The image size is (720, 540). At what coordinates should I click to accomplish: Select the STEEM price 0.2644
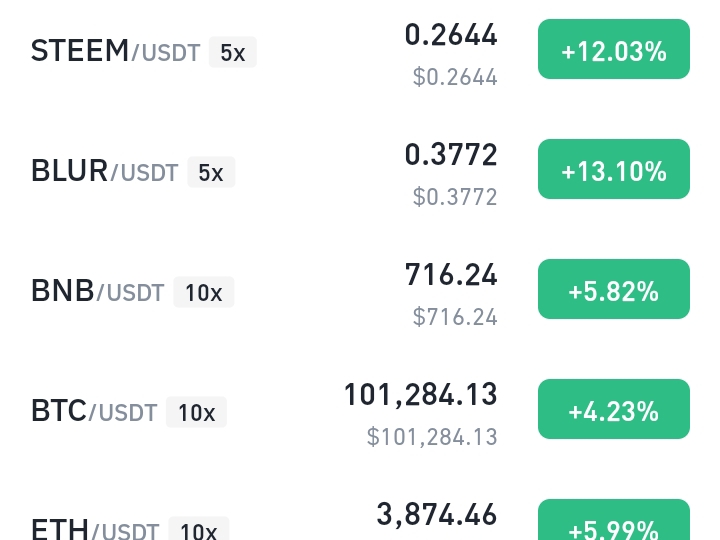[450, 35]
